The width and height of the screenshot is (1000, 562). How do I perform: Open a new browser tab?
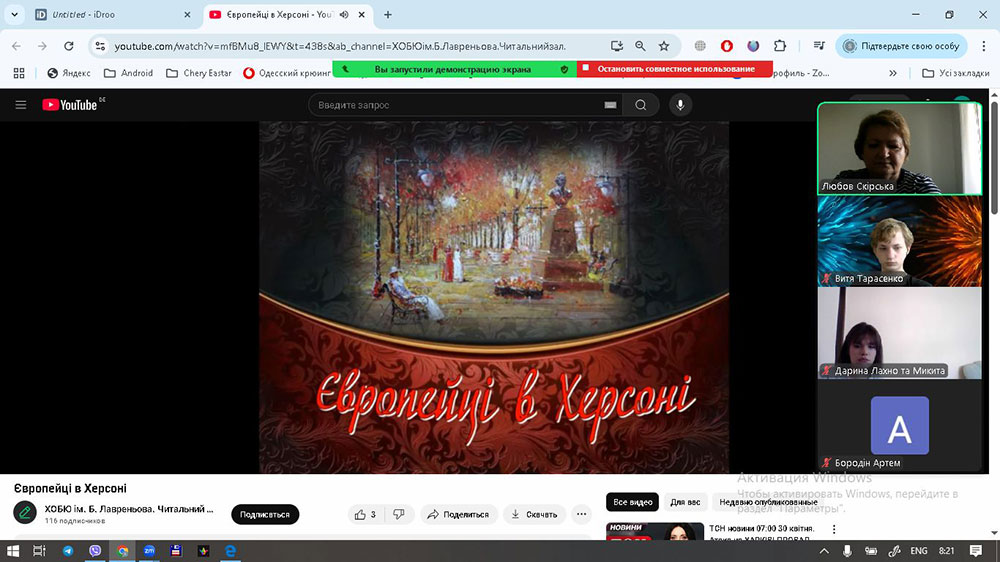tap(388, 15)
